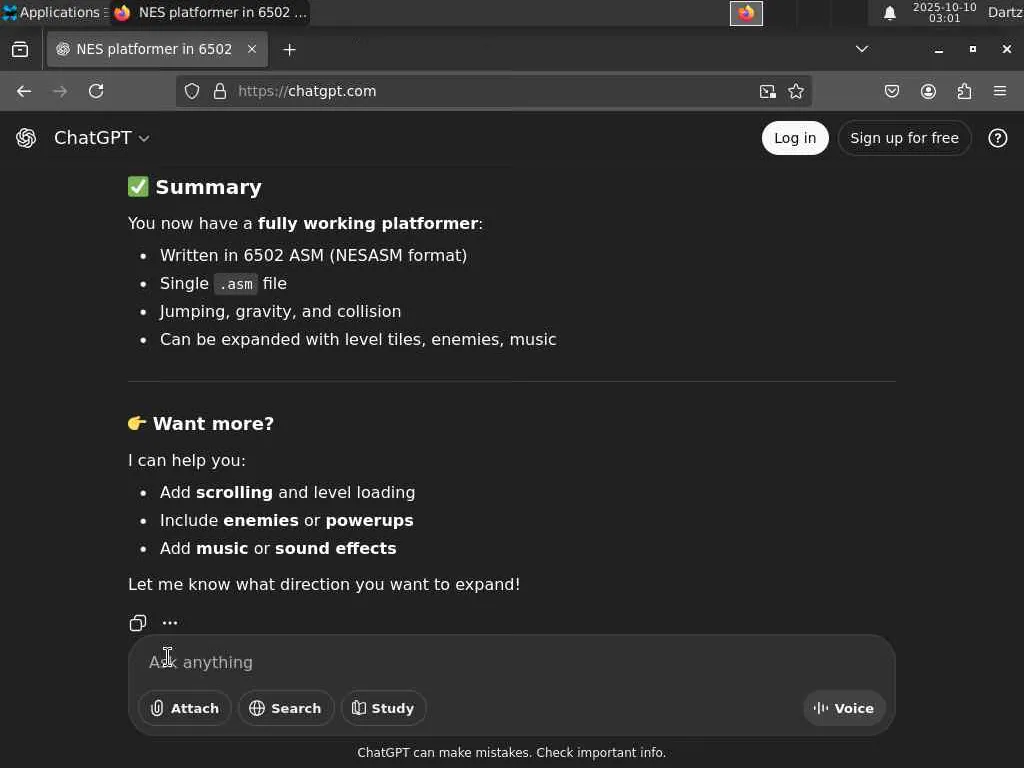Screen dimensions: 1024x768
Task: Open the Applications menu in the top panel
Action: pos(54,12)
